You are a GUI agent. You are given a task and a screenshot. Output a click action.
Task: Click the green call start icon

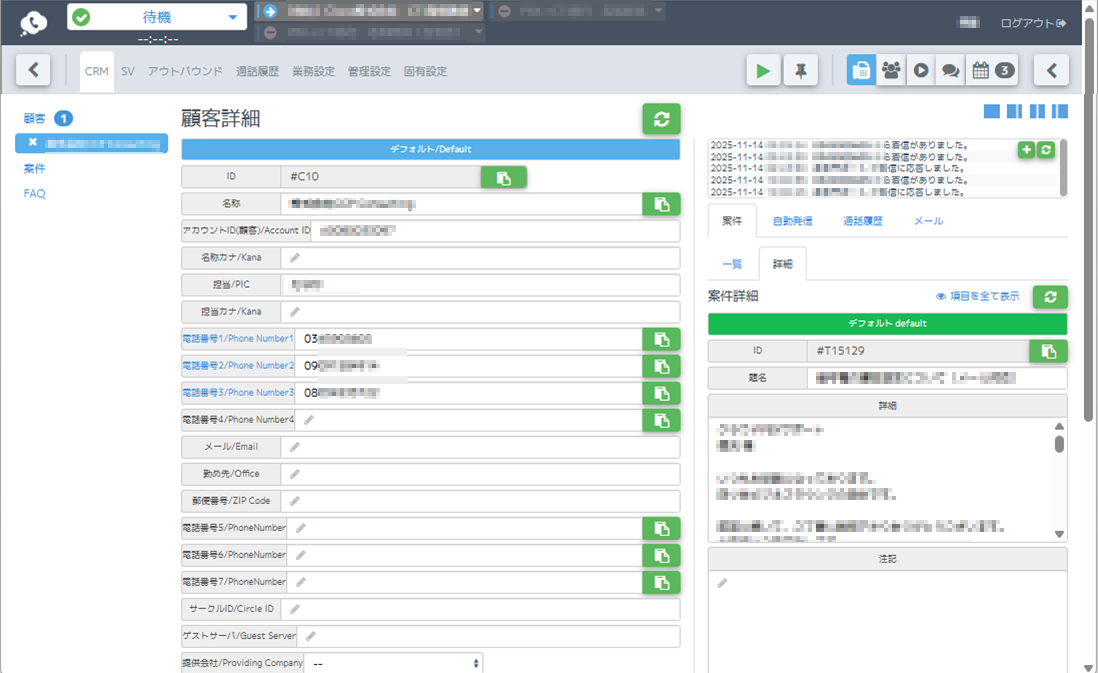pos(762,70)
